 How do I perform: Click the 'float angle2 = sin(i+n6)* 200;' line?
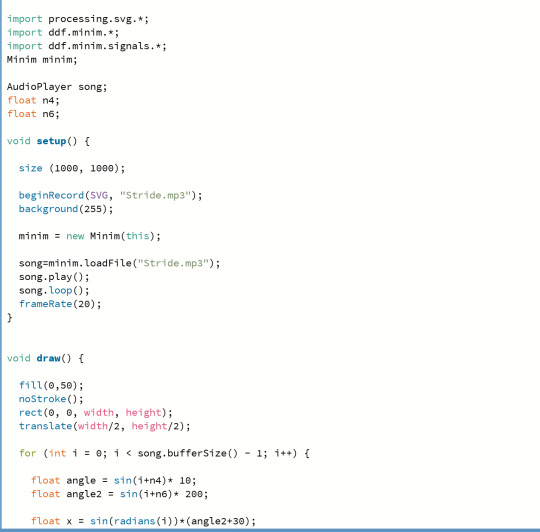click(120, 494)
